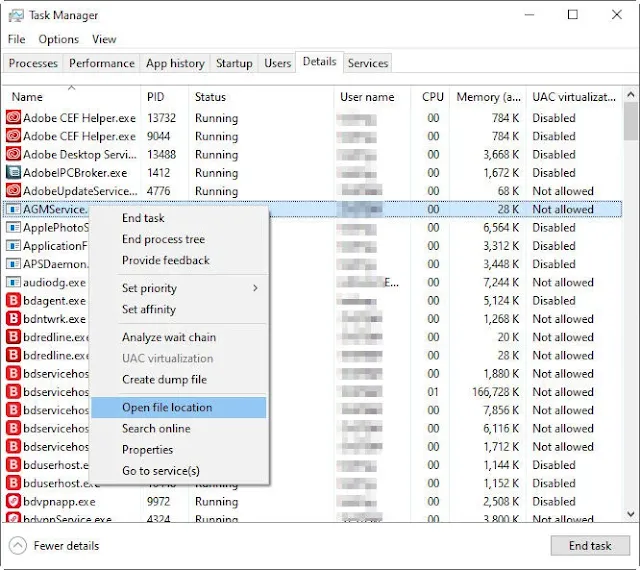Image resolution: width=640 pixels, height=570 pixels.
Task: Click the icon of Adobe CEF Helper.exe PID 13732
Action: (x=13, y=118)
